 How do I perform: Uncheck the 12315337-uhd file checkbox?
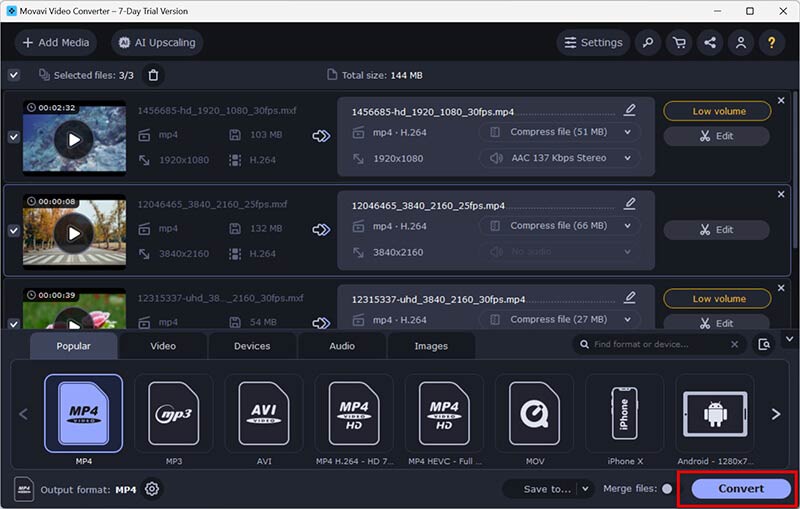pyautogui.click(x=14, y=323)
